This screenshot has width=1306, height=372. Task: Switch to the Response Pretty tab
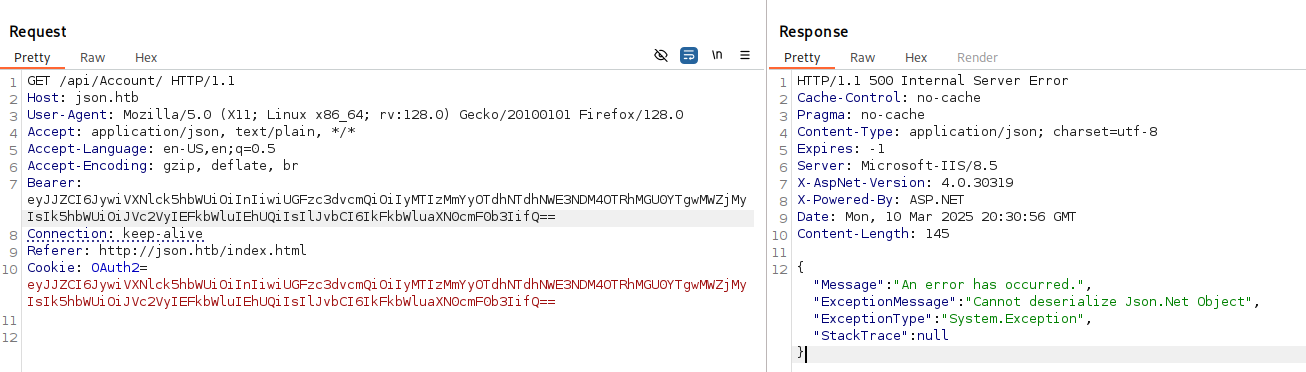[802, 58]
